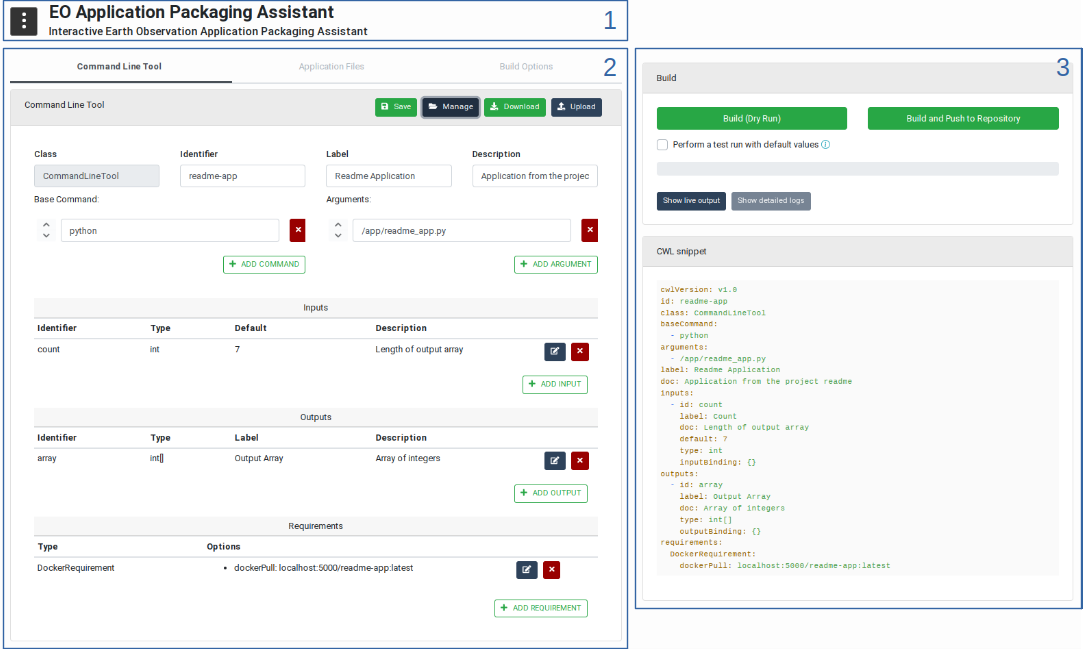Click ADD ARGUMENT button
Viewport: 1085px width, 649px height.
point(556,264)
